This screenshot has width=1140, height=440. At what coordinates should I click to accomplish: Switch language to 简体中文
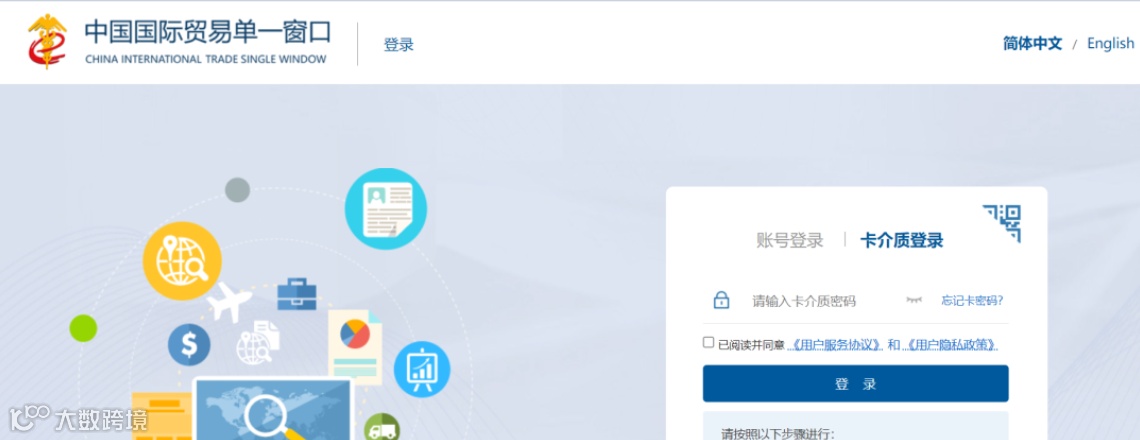point(1032,44)
